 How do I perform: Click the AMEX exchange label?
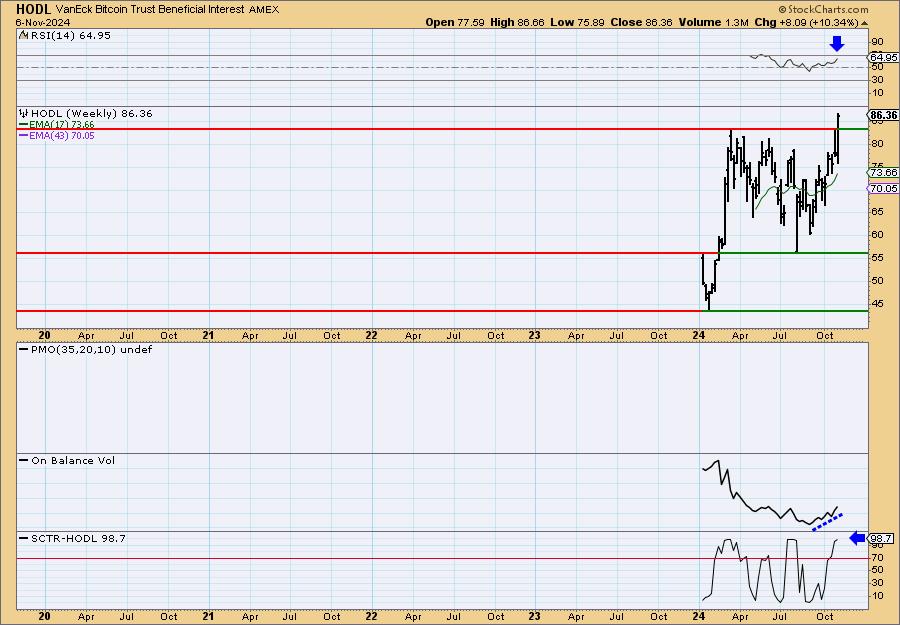click(265, 10)
